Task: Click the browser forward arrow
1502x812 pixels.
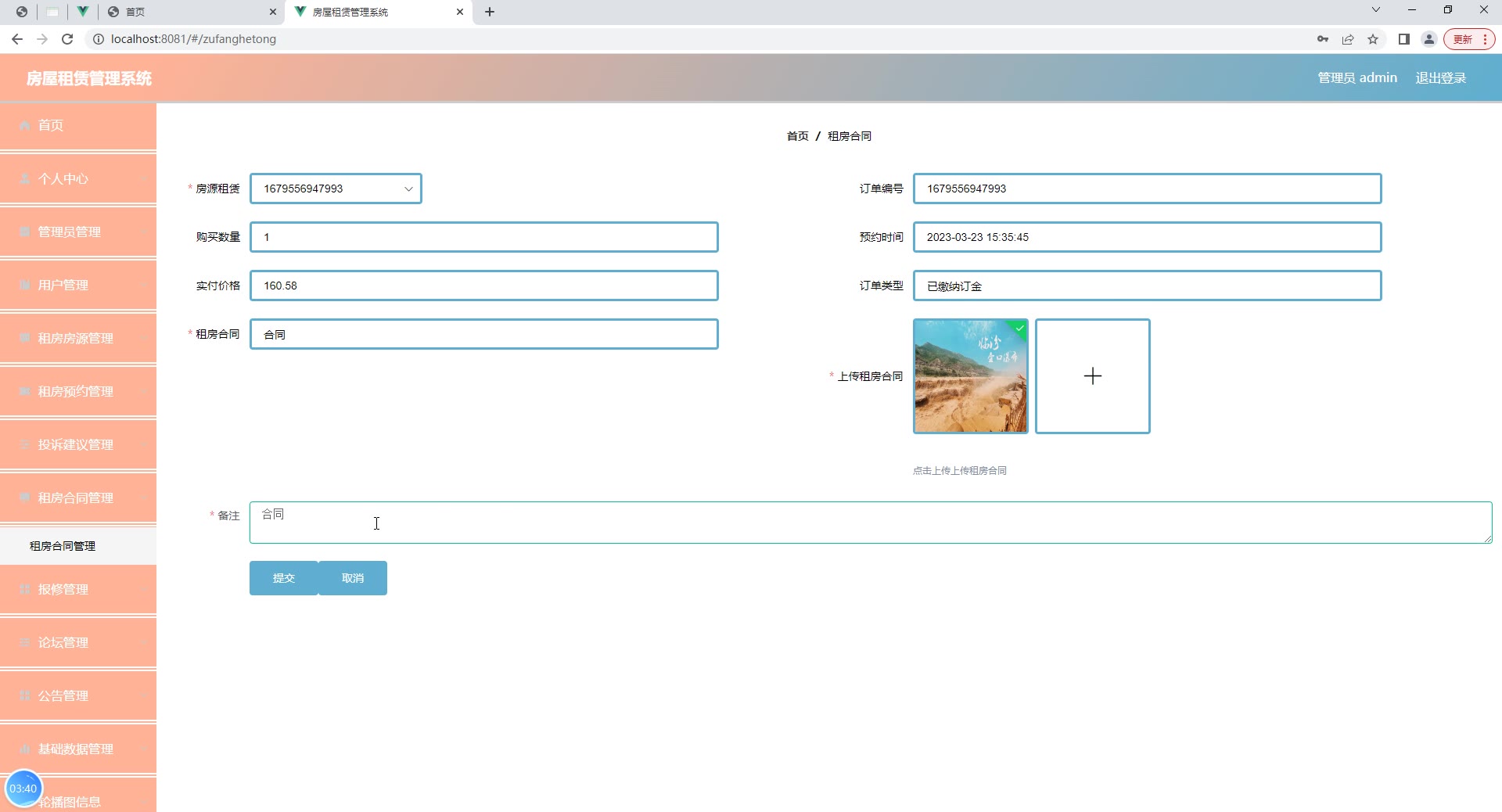Action: (x=42, y=39)
